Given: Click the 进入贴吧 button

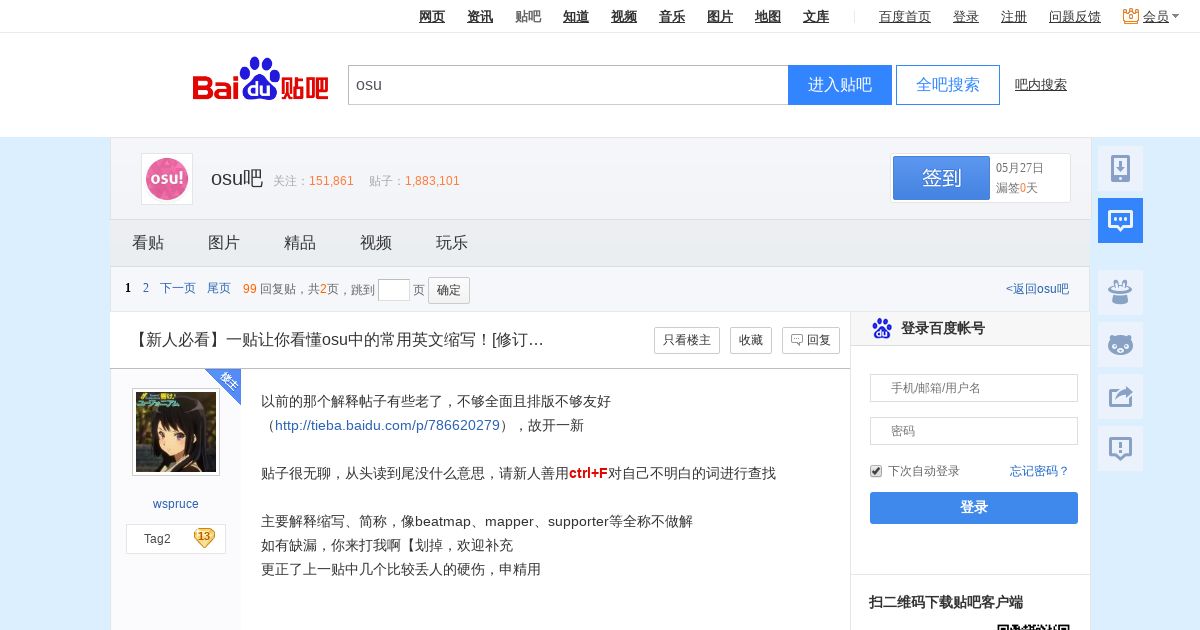Looking at the screenshot, I should tap(840, 85).
